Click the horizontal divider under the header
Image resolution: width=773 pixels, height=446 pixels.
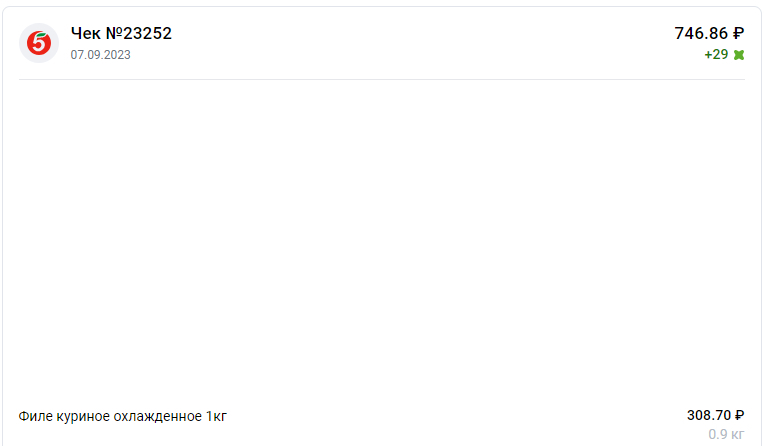point(382,79)
